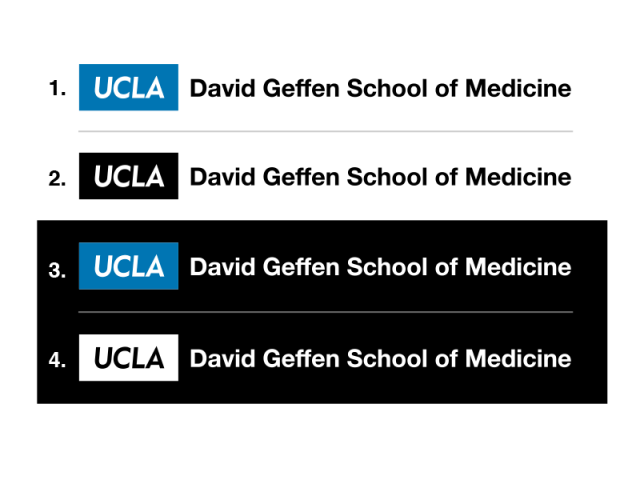Click the white word "David" in option 3
This screenshot has width=640, height=480.
point(217,268)
